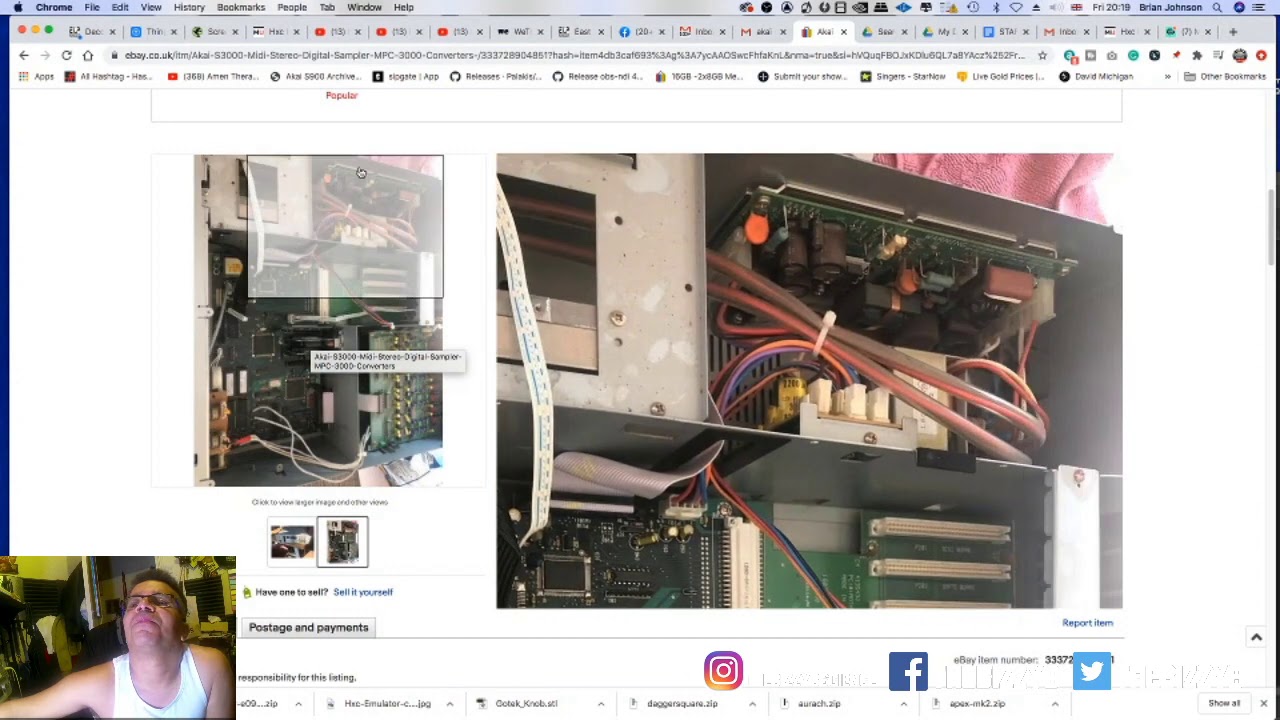Open the 'Live Gold Prices' bookmark
This screenshot has height=720, width=1280.
(x=1002, y=76)
